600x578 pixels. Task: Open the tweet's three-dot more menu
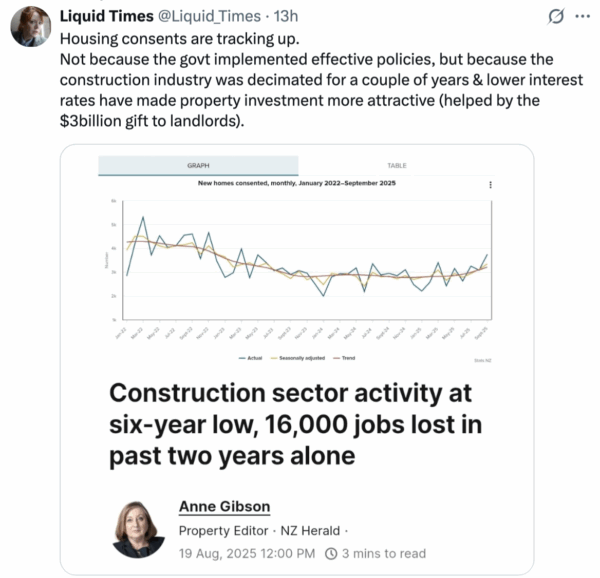coord(582,17)
